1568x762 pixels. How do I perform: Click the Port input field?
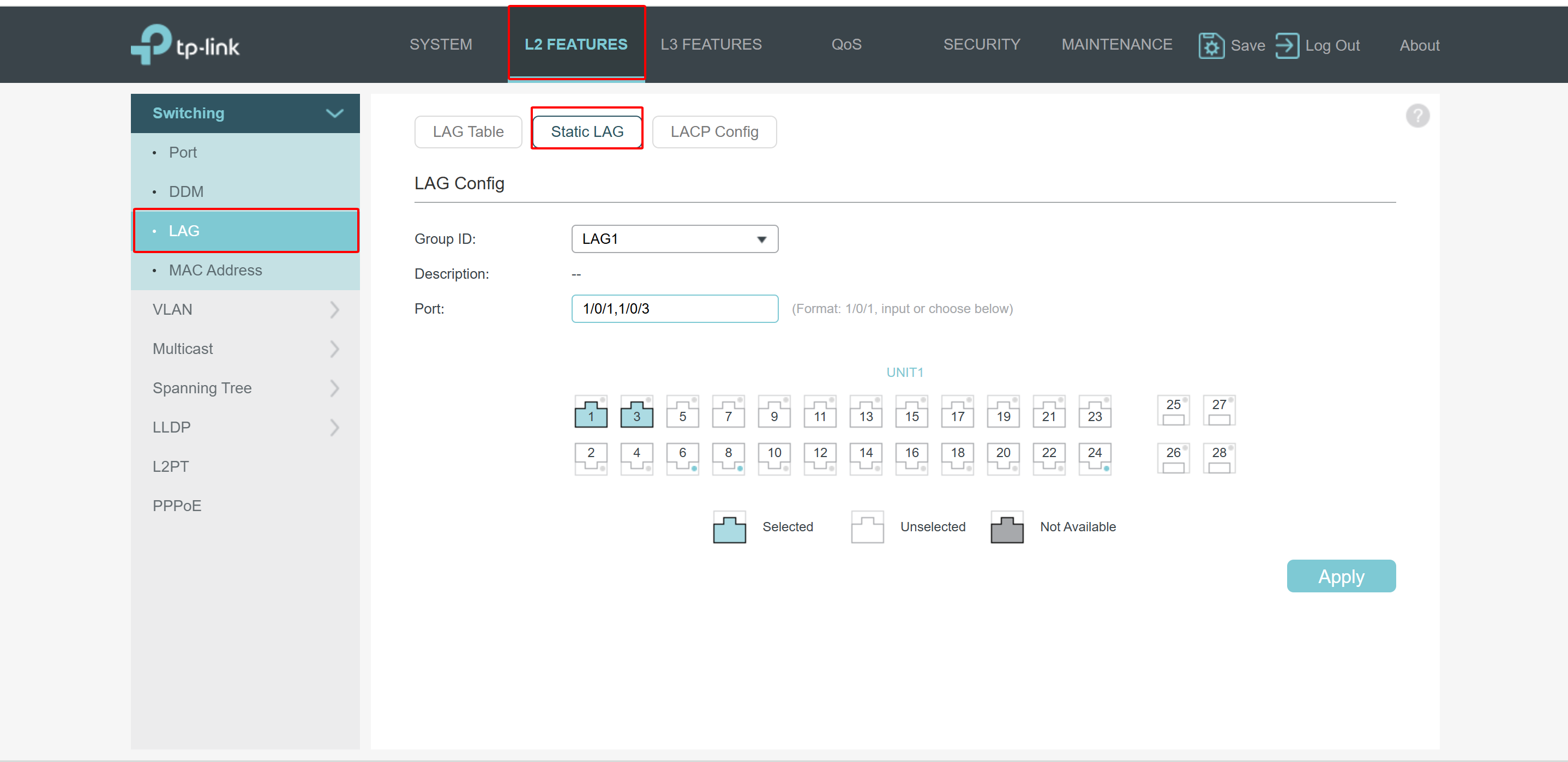pyautogui.click(x=675, y=309)
